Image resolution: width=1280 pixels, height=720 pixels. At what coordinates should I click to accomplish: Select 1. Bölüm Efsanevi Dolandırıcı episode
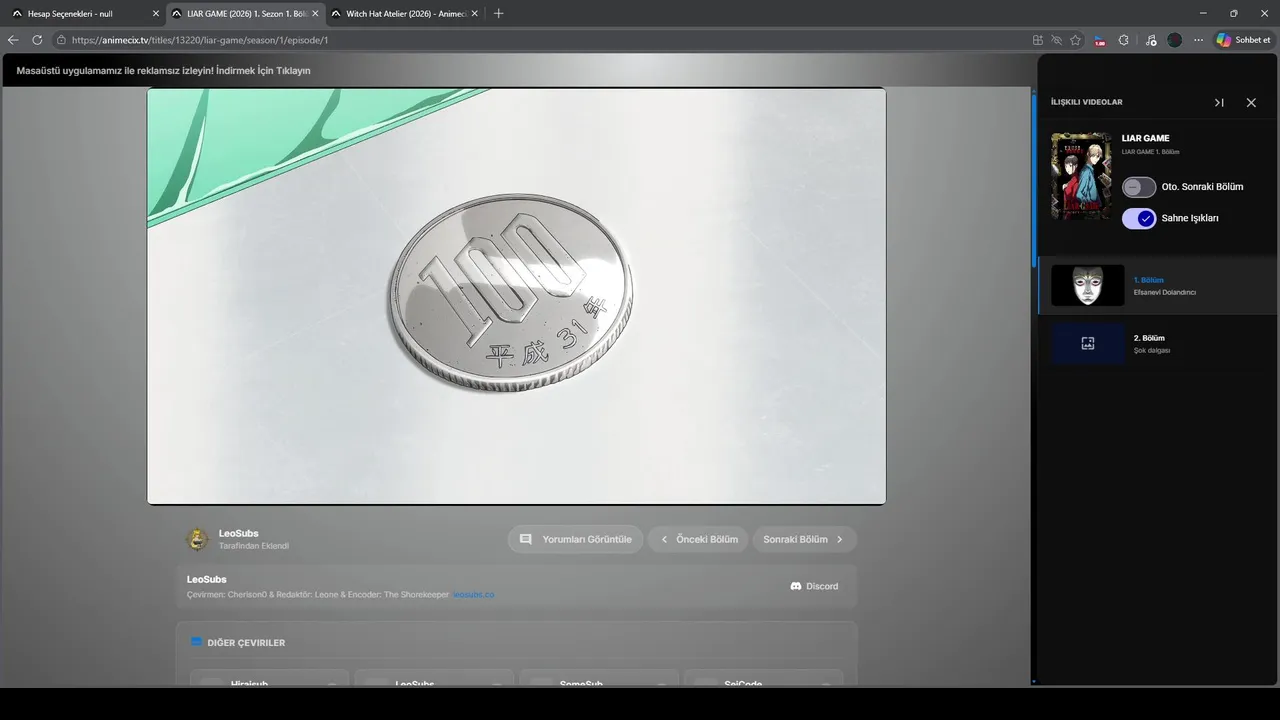click(1158, 285)
